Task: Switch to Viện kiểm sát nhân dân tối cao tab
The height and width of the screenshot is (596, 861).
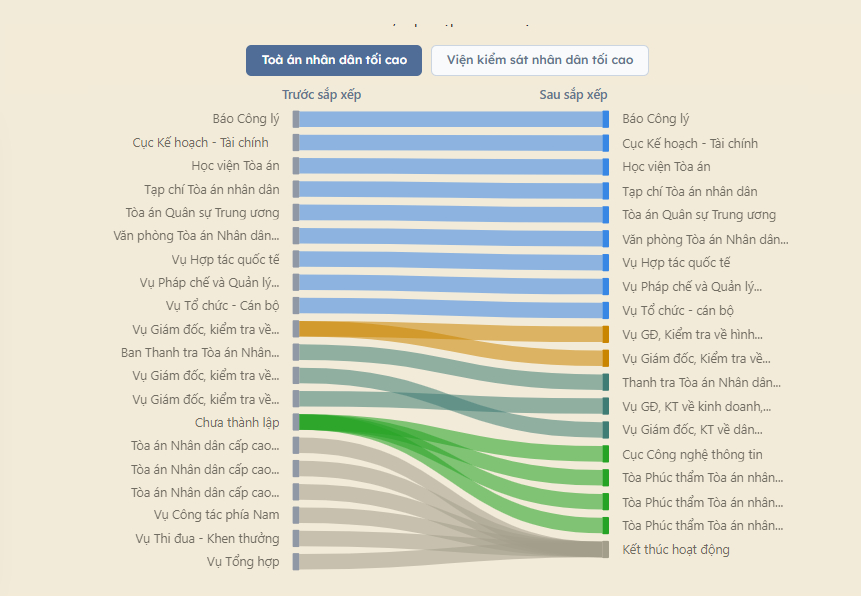Action: [x=540, y=60]
